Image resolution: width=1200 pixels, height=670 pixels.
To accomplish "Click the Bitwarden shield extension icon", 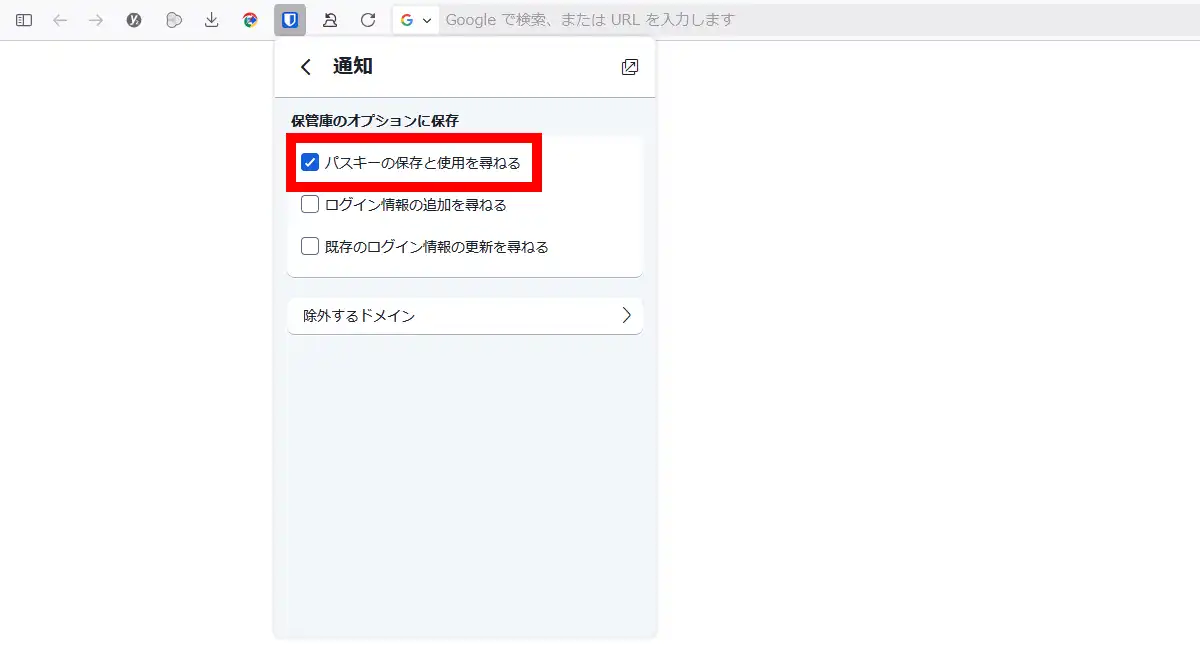I will (x=290, y=20).
